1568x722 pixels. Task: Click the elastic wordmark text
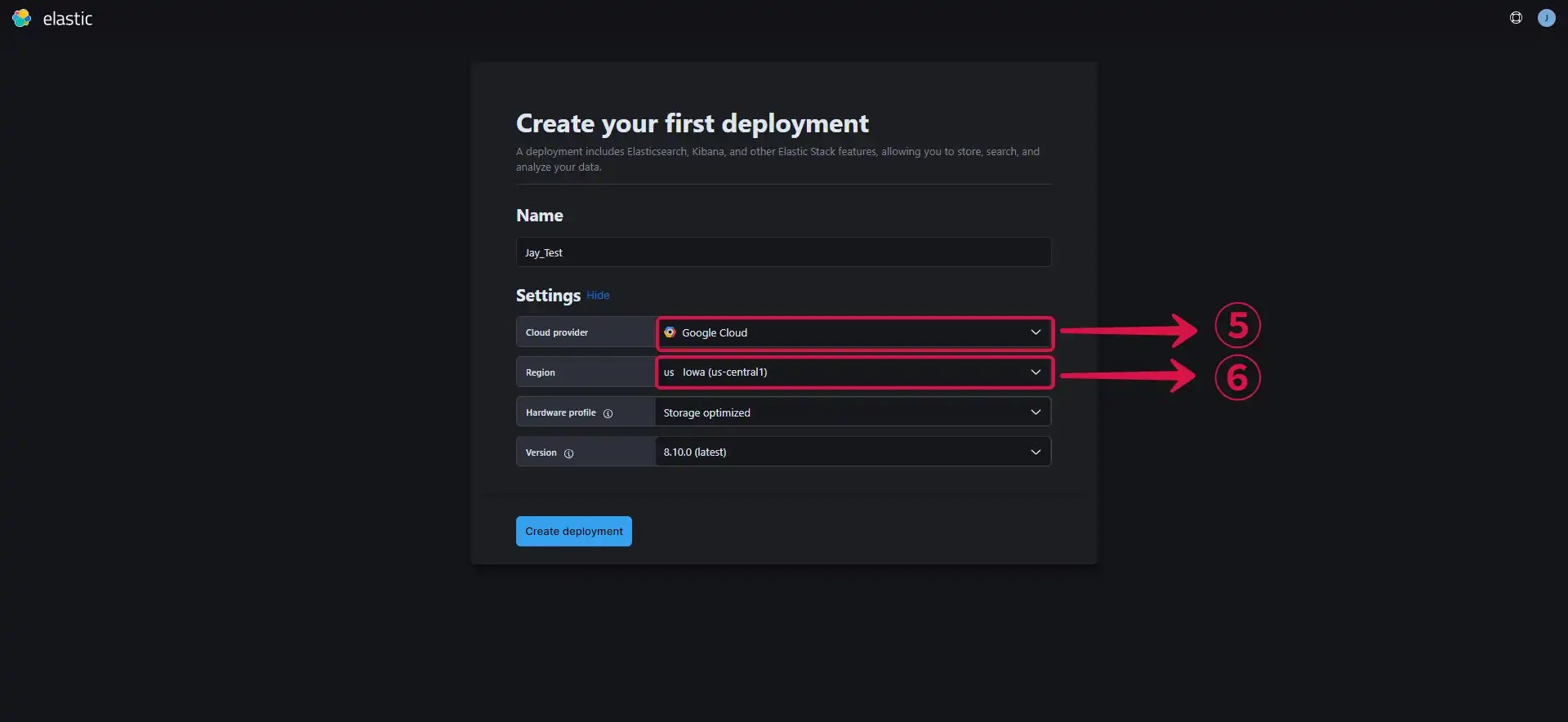click(x=68, y=19)
